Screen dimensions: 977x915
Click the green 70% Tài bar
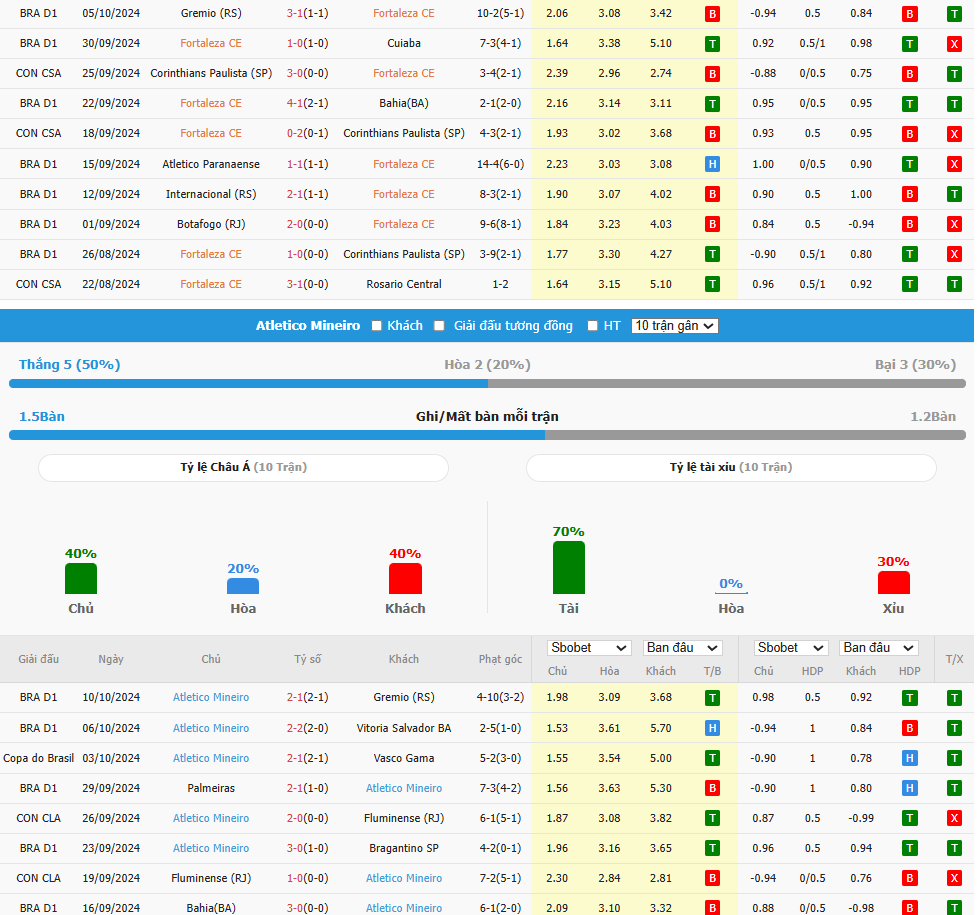(x=569, y=567)
